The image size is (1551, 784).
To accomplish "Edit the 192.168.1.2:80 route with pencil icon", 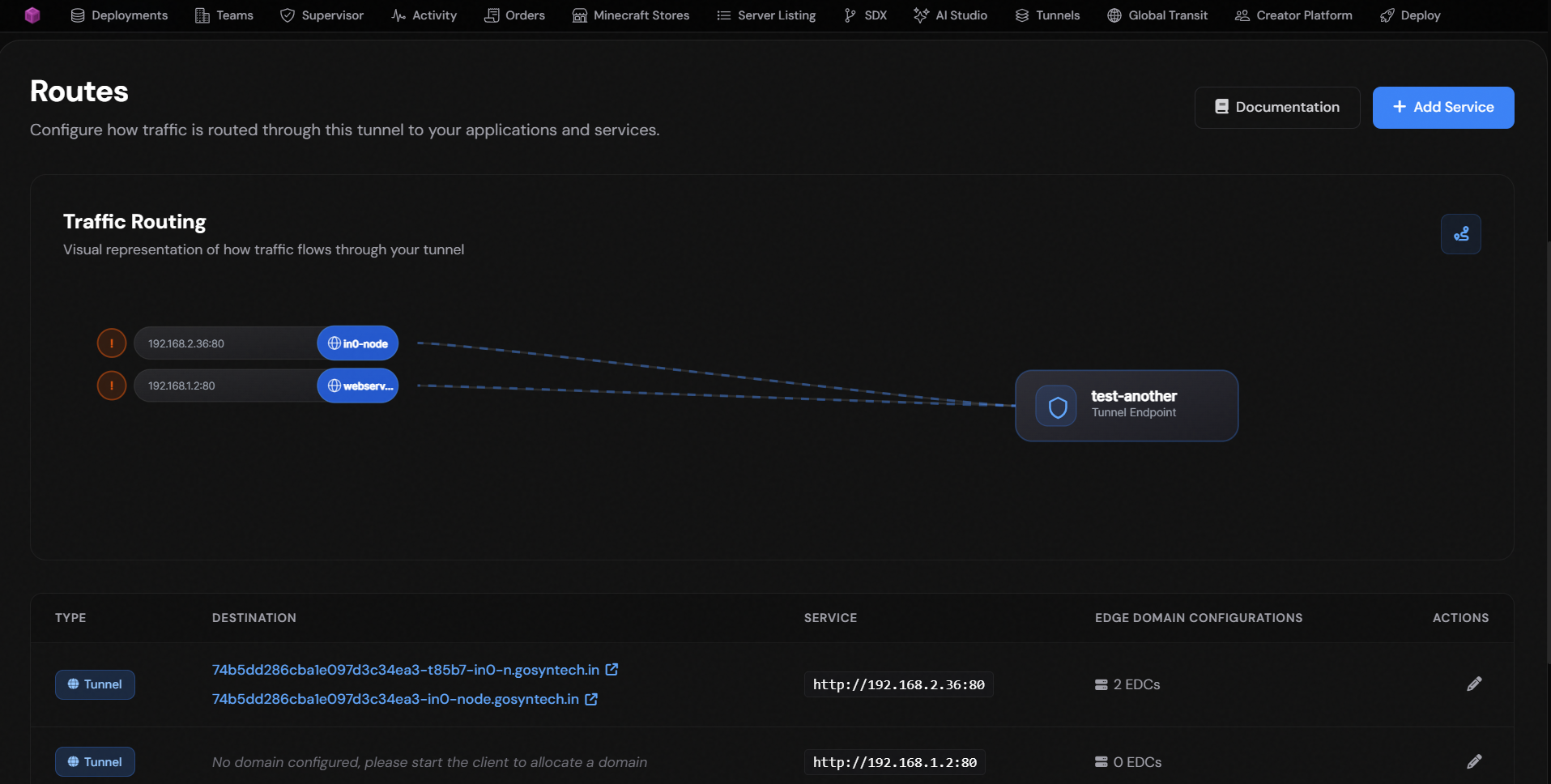I will tap(1474, 762).
